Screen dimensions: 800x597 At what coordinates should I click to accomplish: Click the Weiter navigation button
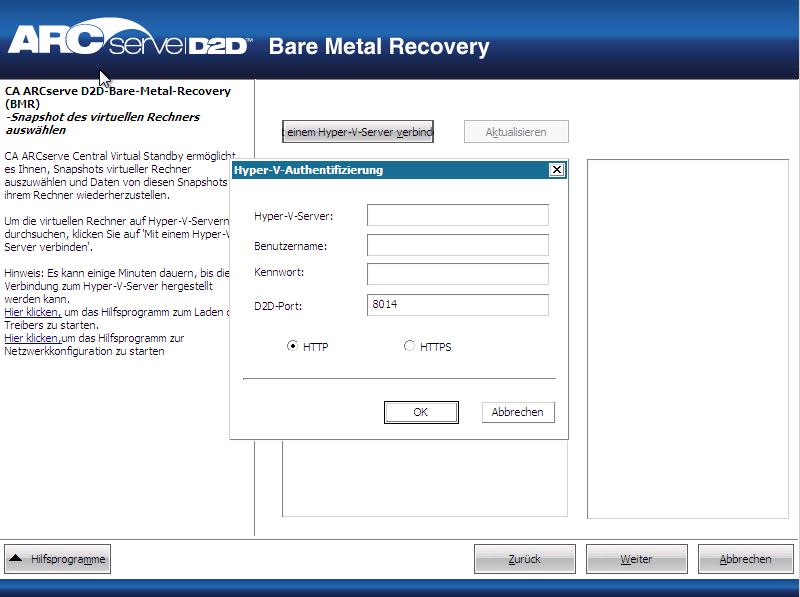(637, 558)
